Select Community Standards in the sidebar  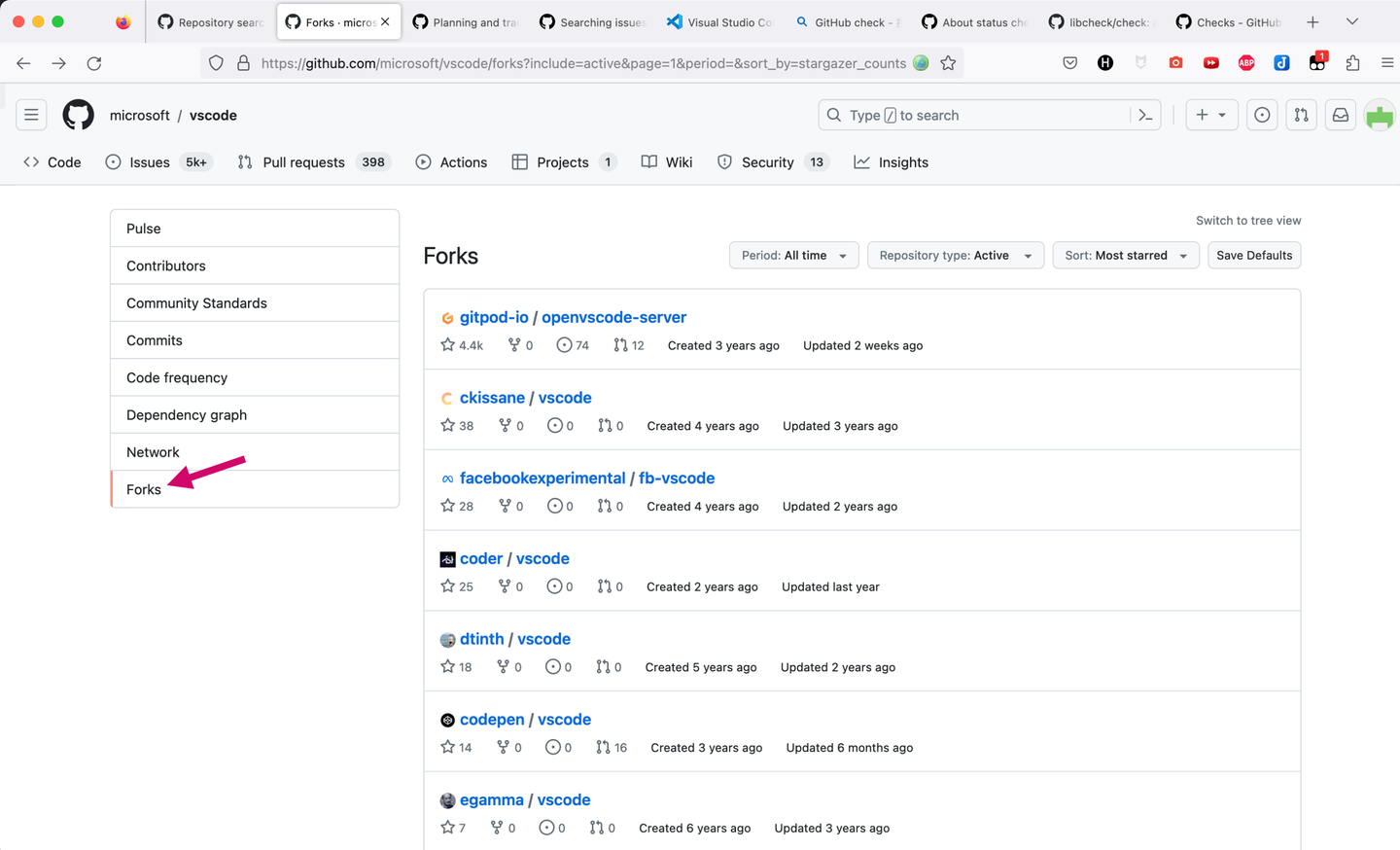[x=255, y=303]
